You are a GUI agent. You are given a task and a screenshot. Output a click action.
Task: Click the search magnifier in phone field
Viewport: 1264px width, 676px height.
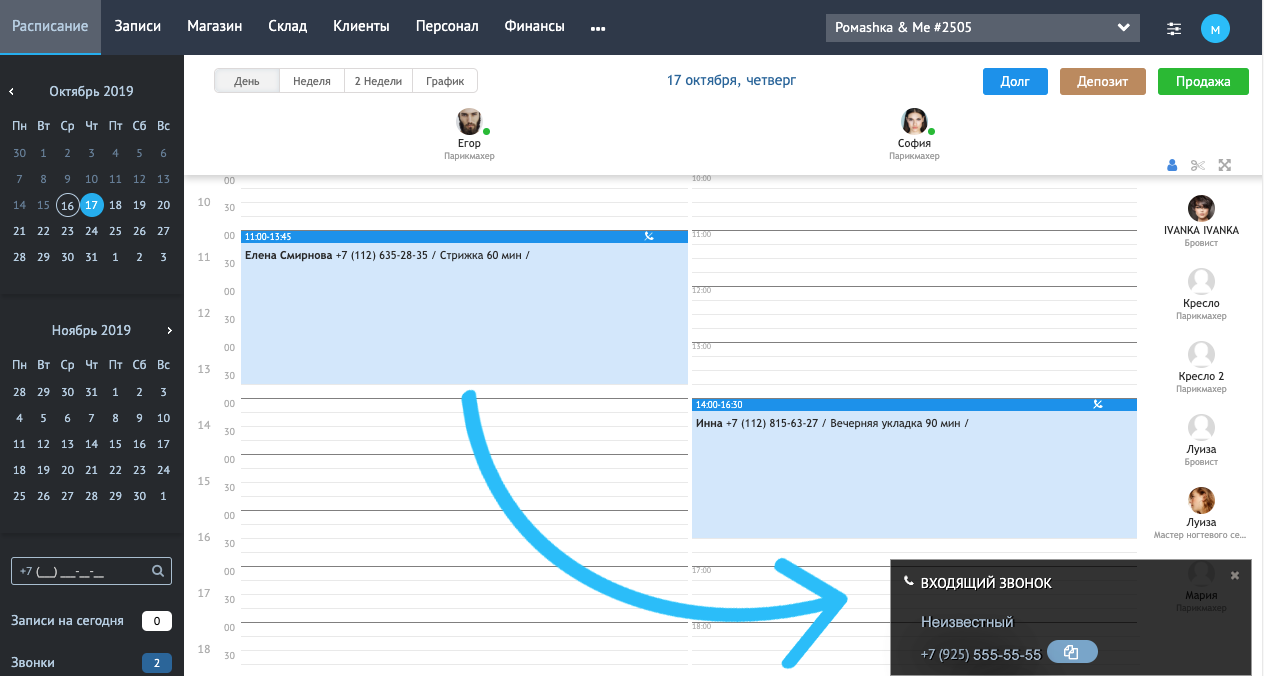point(157,572)
